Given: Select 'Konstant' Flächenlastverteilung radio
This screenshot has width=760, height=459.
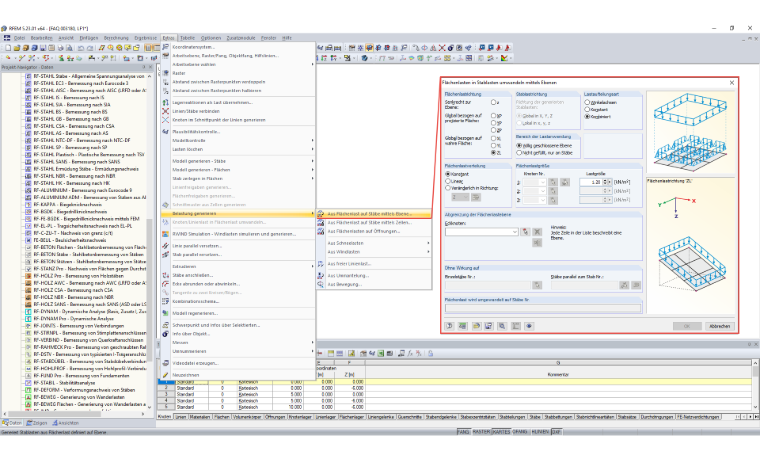Looking at the screenshot, I should click(448, 174).
